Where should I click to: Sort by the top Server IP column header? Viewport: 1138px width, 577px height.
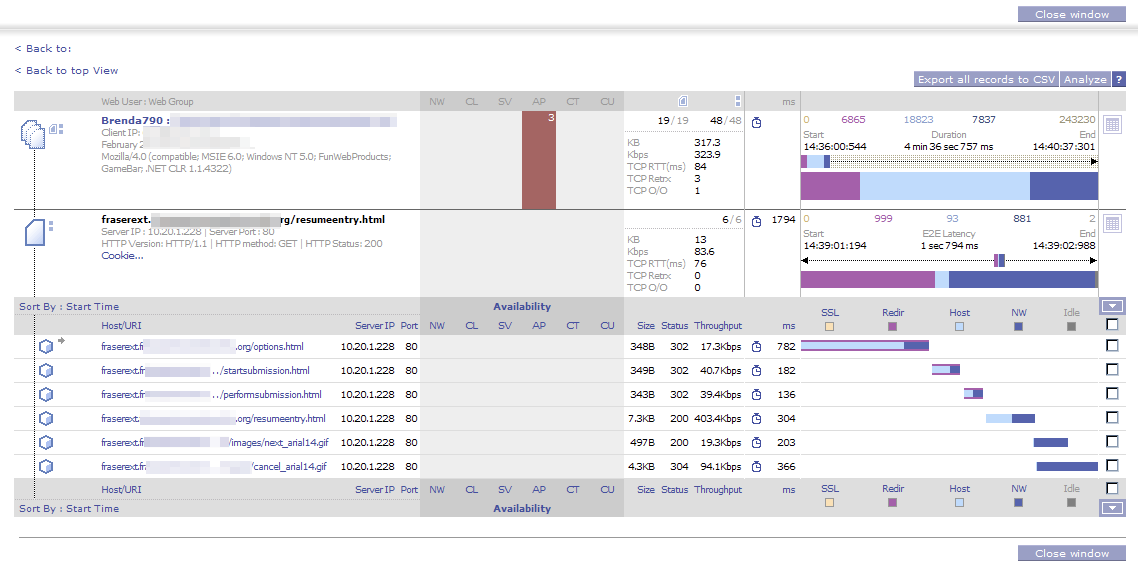click(375, 325)
